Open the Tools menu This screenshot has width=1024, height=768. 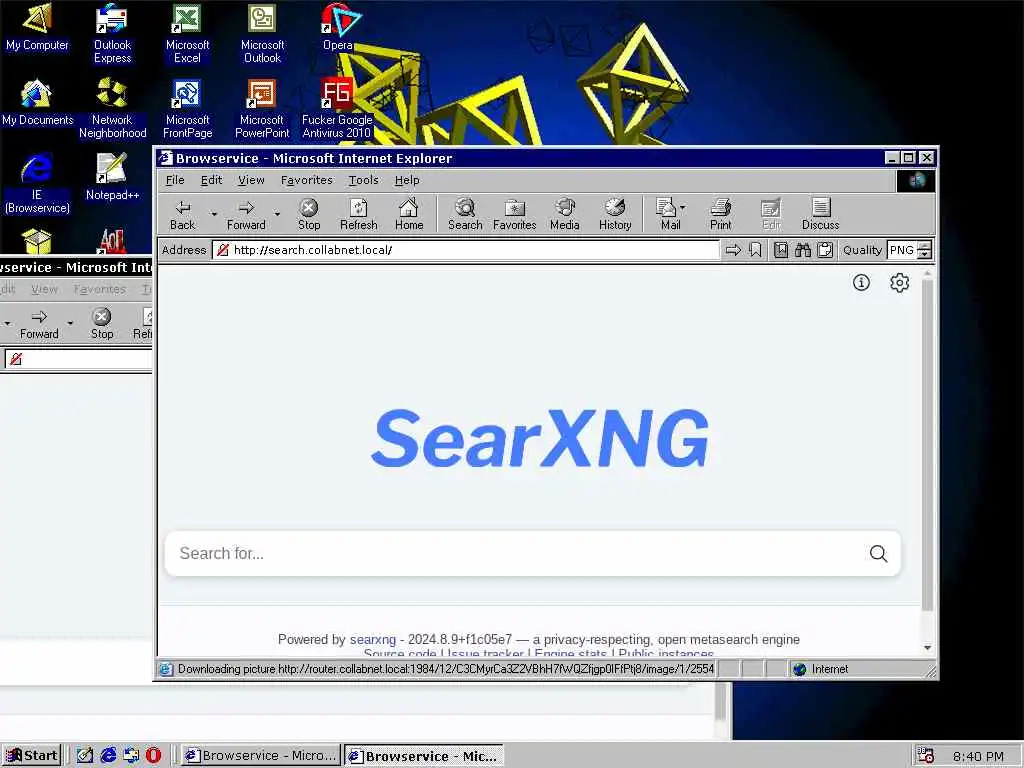click(x=363, y=180)
